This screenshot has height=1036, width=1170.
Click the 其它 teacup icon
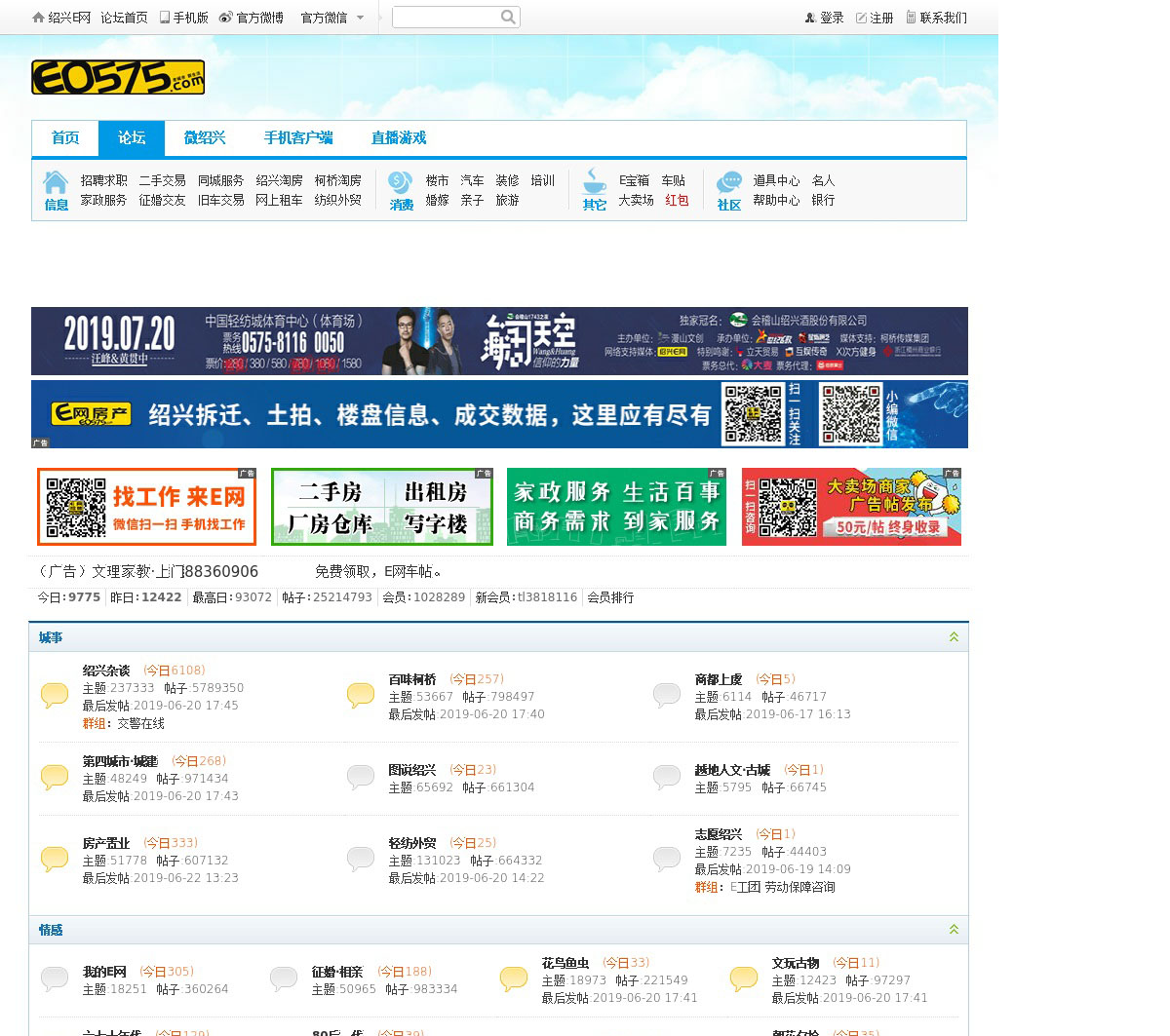point(594,181)
